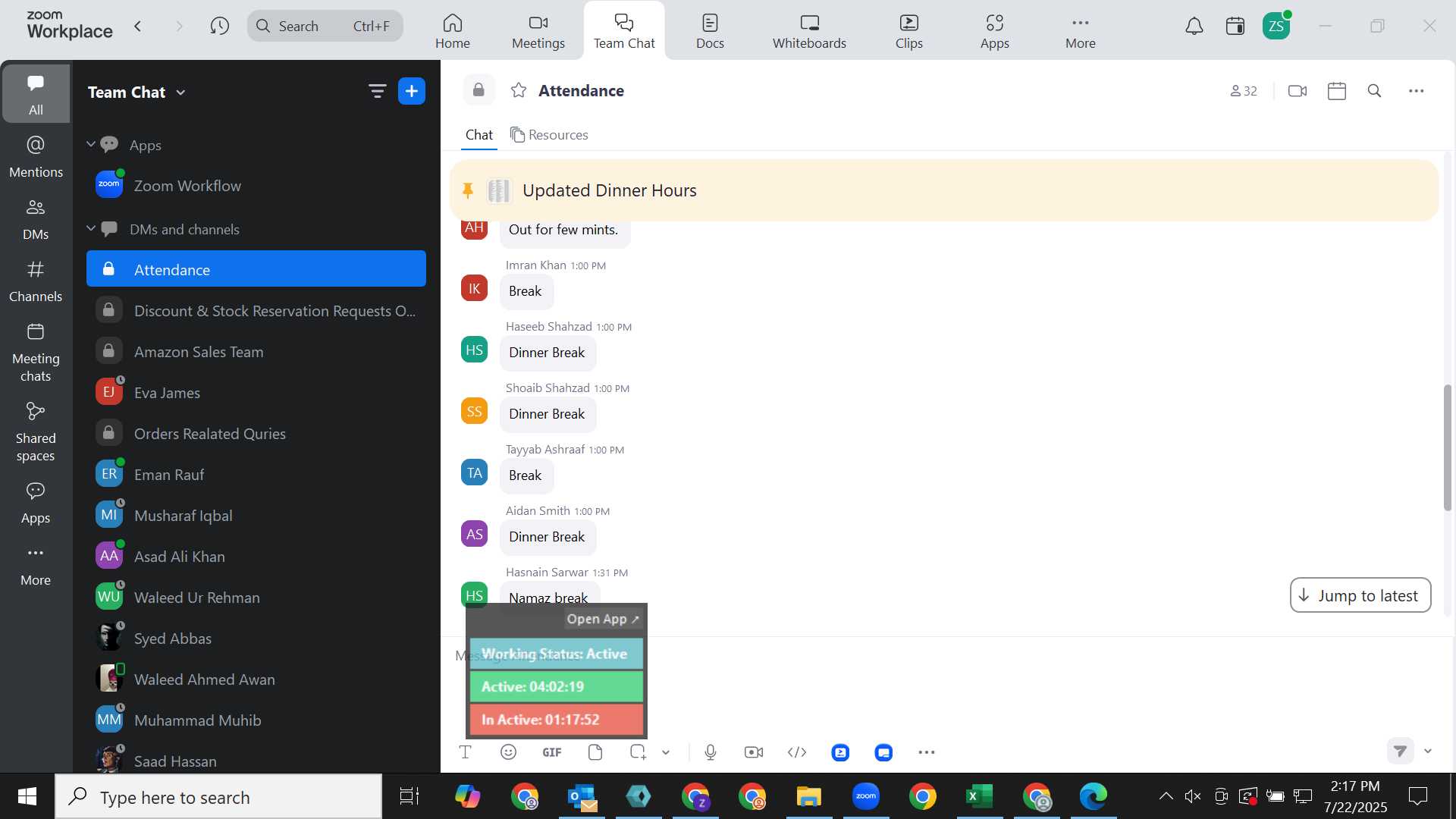Open Shared spaces in the sidebar

[x=36, y=431]
